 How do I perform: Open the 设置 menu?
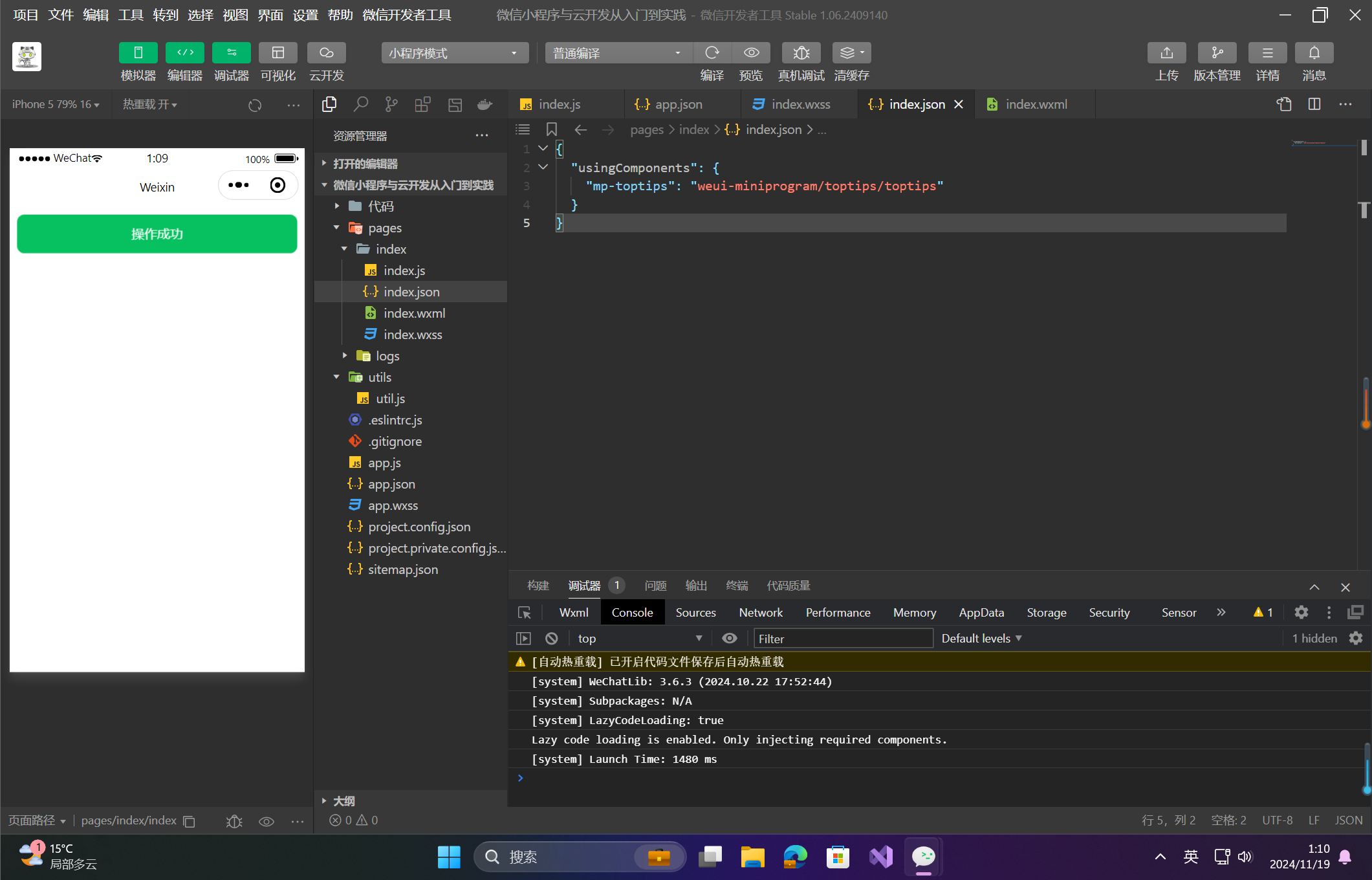point(305,15)
